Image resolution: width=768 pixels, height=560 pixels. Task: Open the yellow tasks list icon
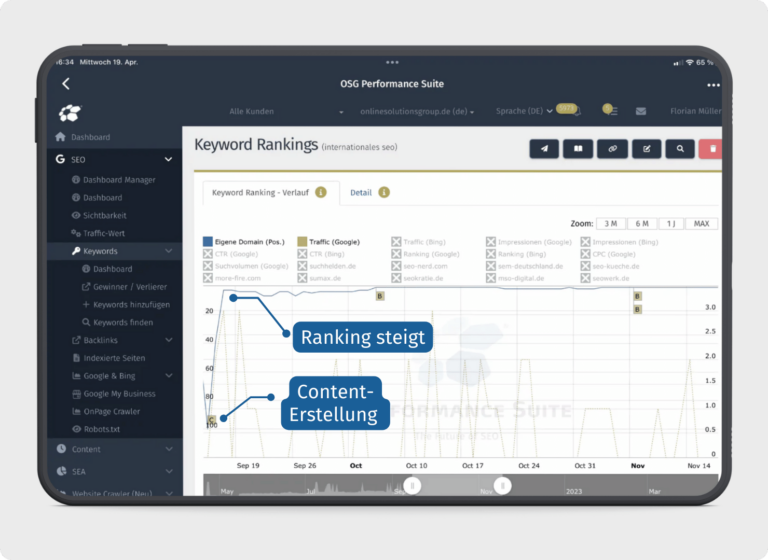(610, 110)
